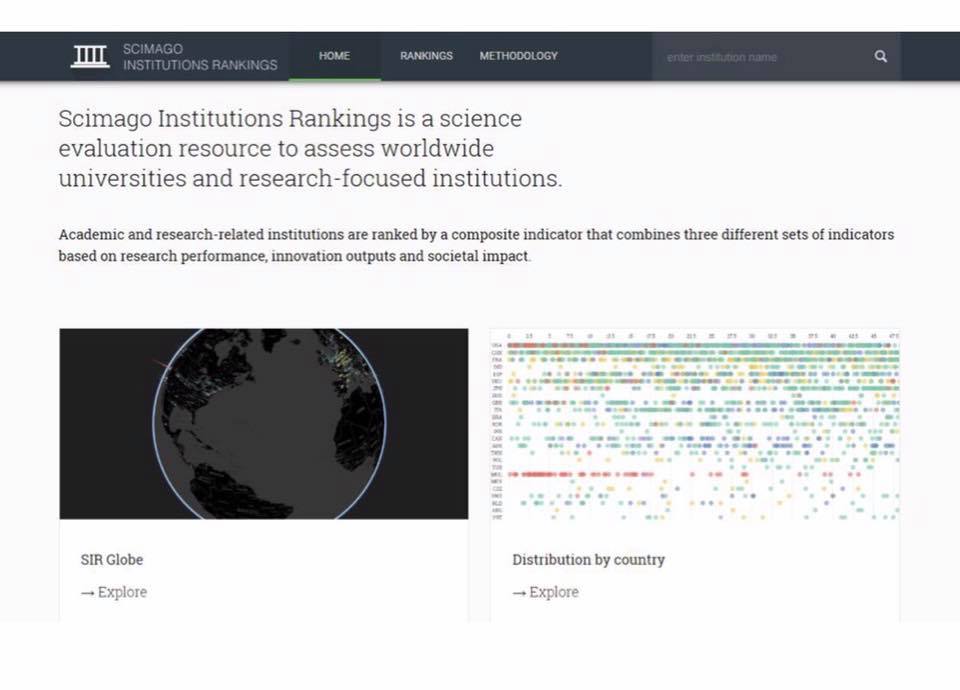Viewport: 960px width, 690px height.
Task: Click the large 'science evaluation resource' headline
Action: click(x=310, y=149)
